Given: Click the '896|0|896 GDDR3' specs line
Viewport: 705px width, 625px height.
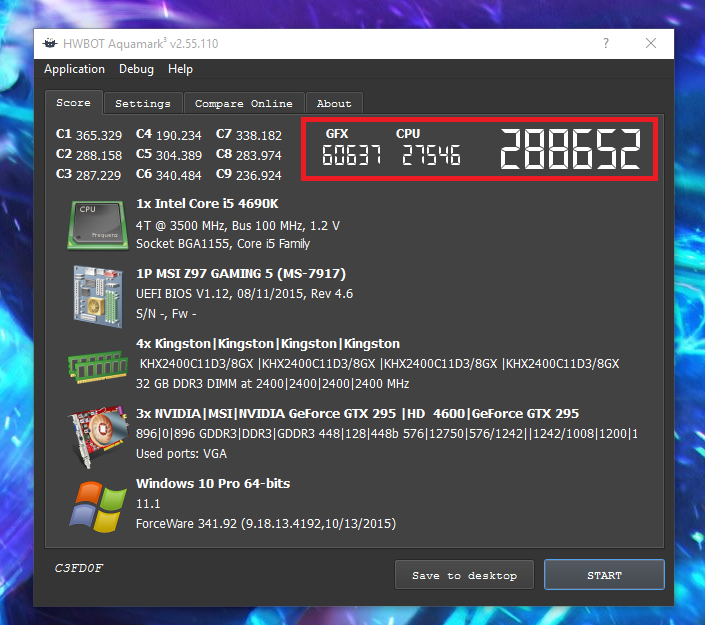Looking at the screenshot, I should (387, 434).
